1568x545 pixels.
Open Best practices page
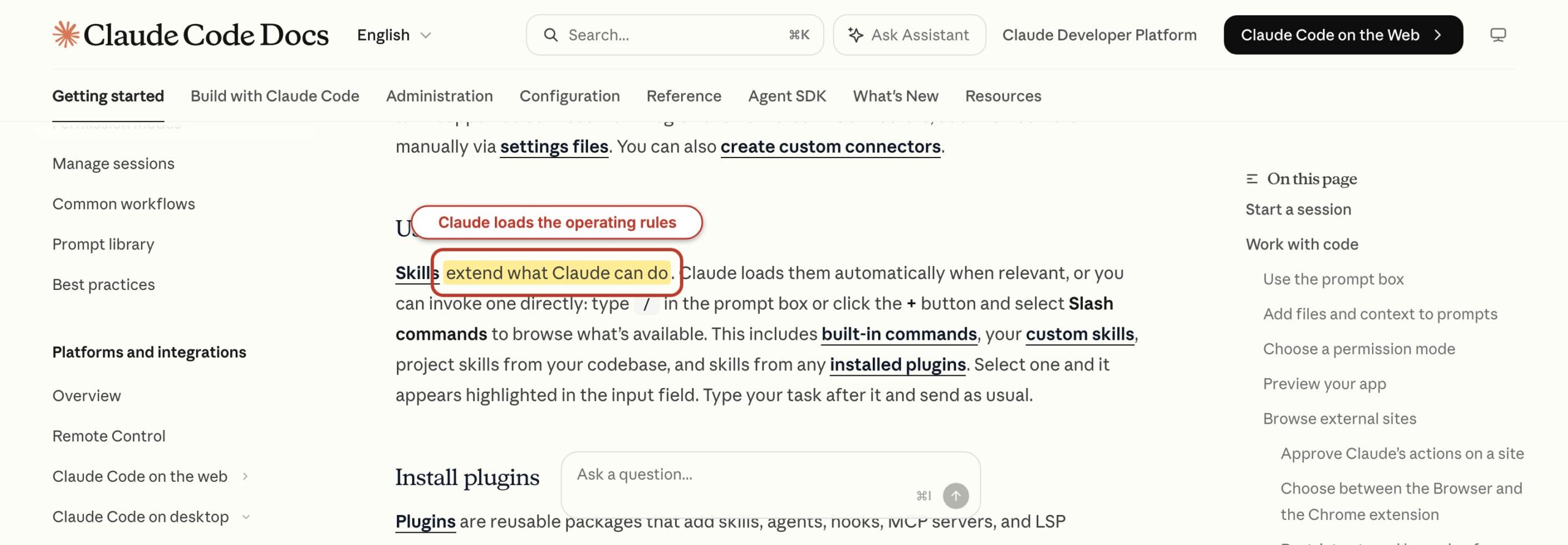pyautogui.click(x=104, y=285)
